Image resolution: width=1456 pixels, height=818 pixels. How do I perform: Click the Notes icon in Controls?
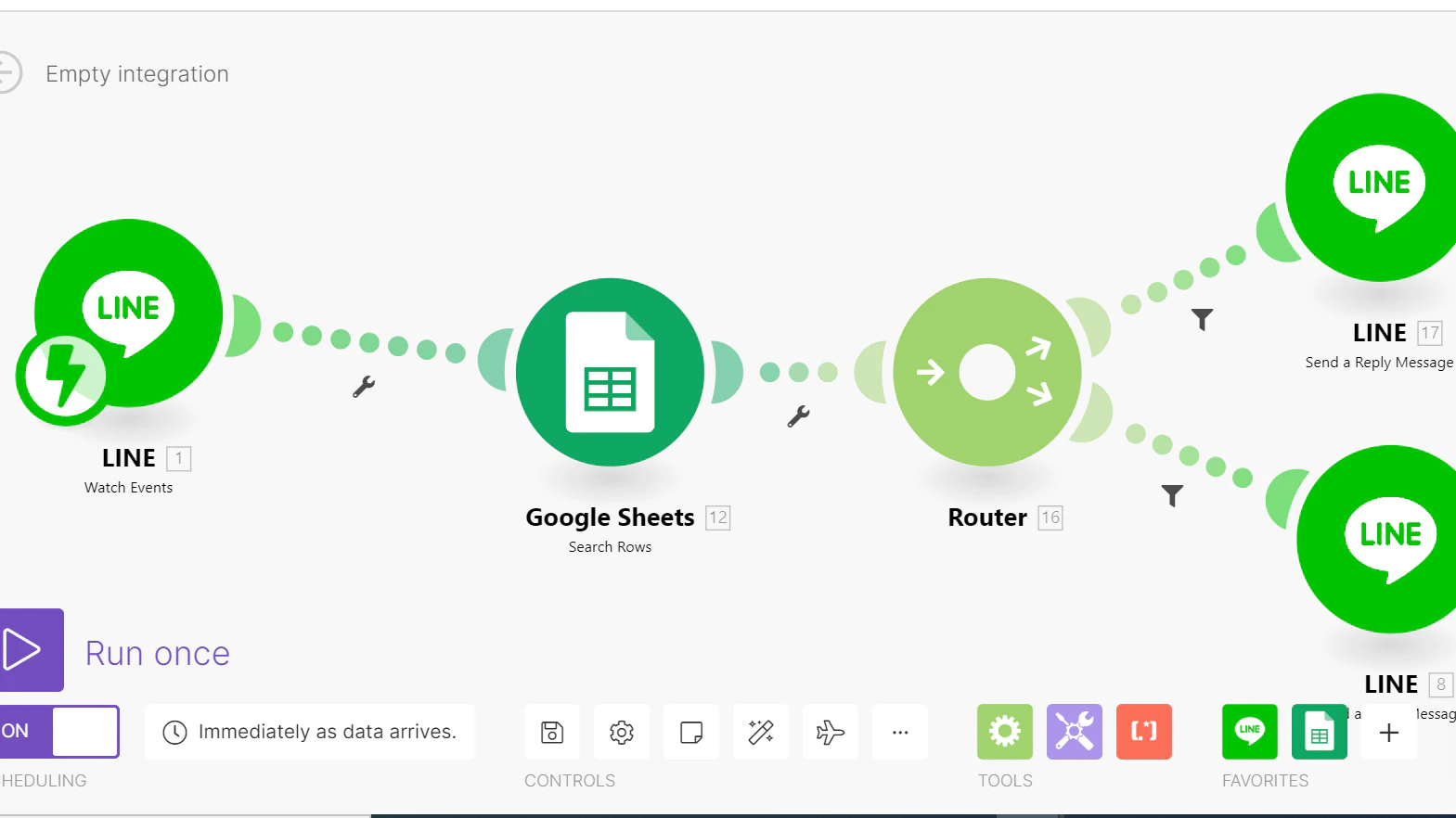pyautogui.click(x=691, y=732)
